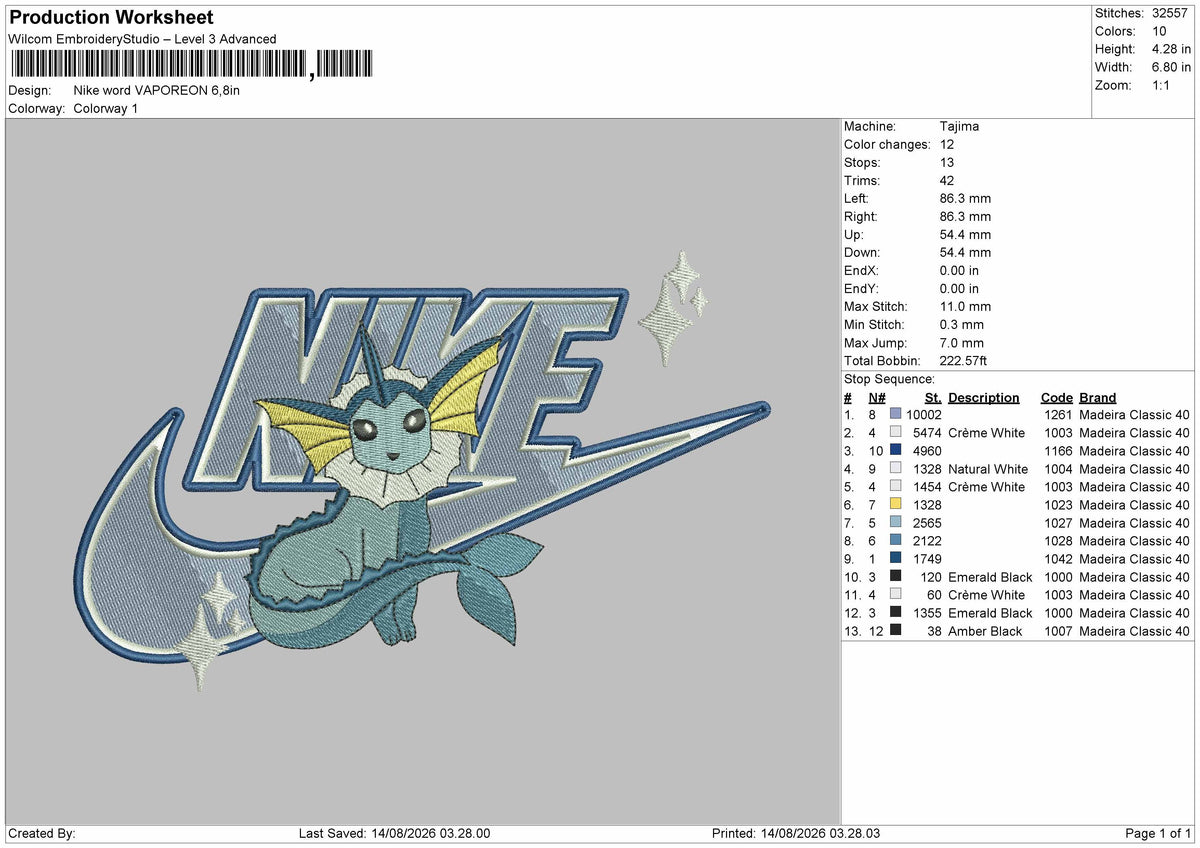Click the 'Code' column header
This screenshot has height=848, width=1200.
(1056, 398)
